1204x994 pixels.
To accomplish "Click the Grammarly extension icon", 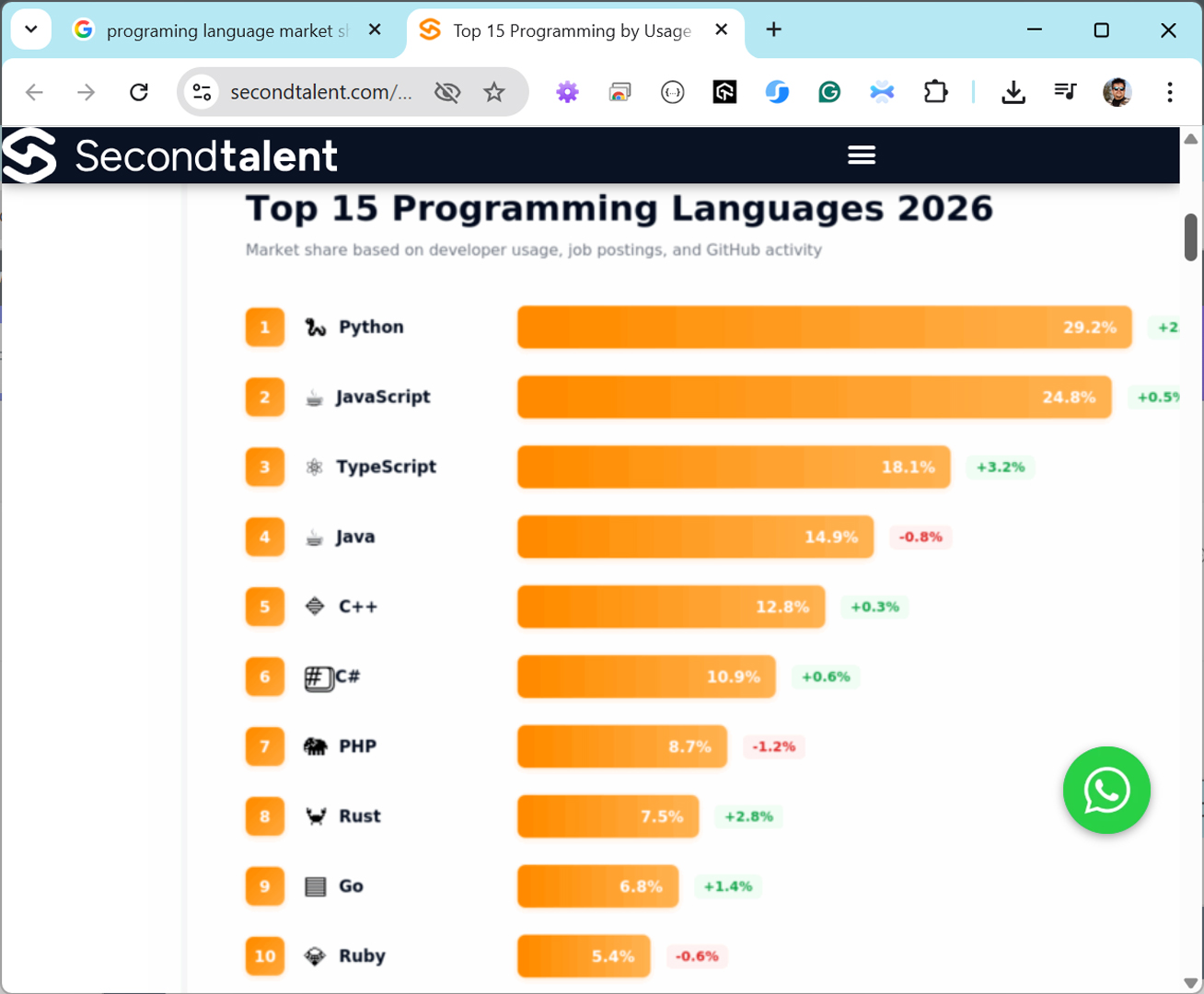I will click(x=829, y=92).
